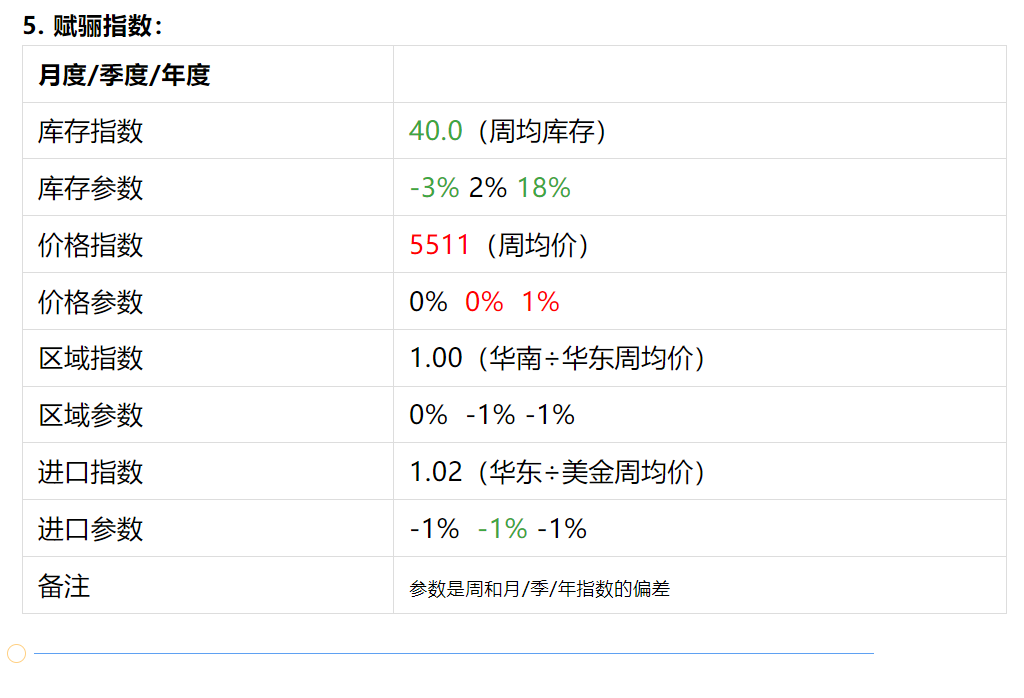The height and width of the screenshot is (698, 1024).
Task: Click the '(华东÷美金周均价)' description
Action: [591, 472]
